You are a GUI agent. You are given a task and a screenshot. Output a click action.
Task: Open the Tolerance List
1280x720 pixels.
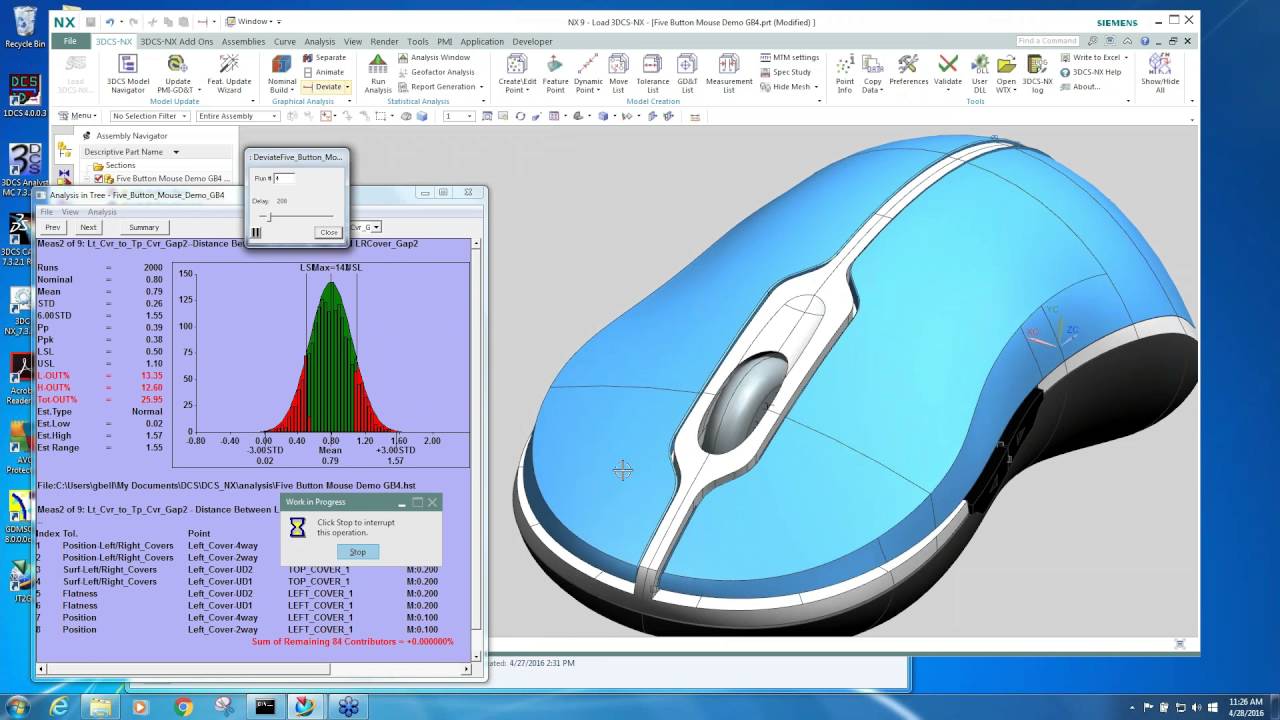652,72
